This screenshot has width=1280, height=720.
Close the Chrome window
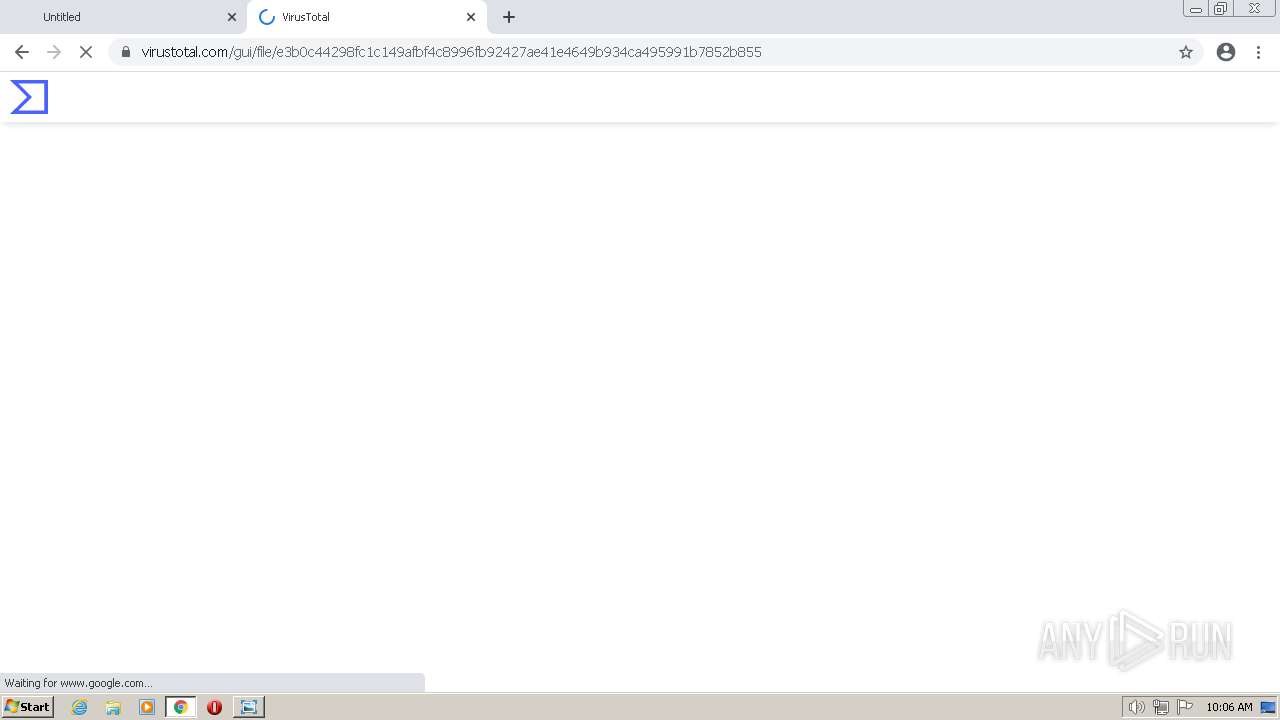pyautogui.click(x=1254, y=9)
